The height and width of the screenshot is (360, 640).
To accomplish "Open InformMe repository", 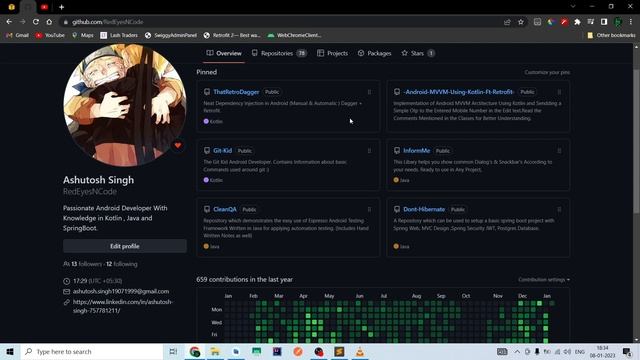I will [x=416, y=151].
